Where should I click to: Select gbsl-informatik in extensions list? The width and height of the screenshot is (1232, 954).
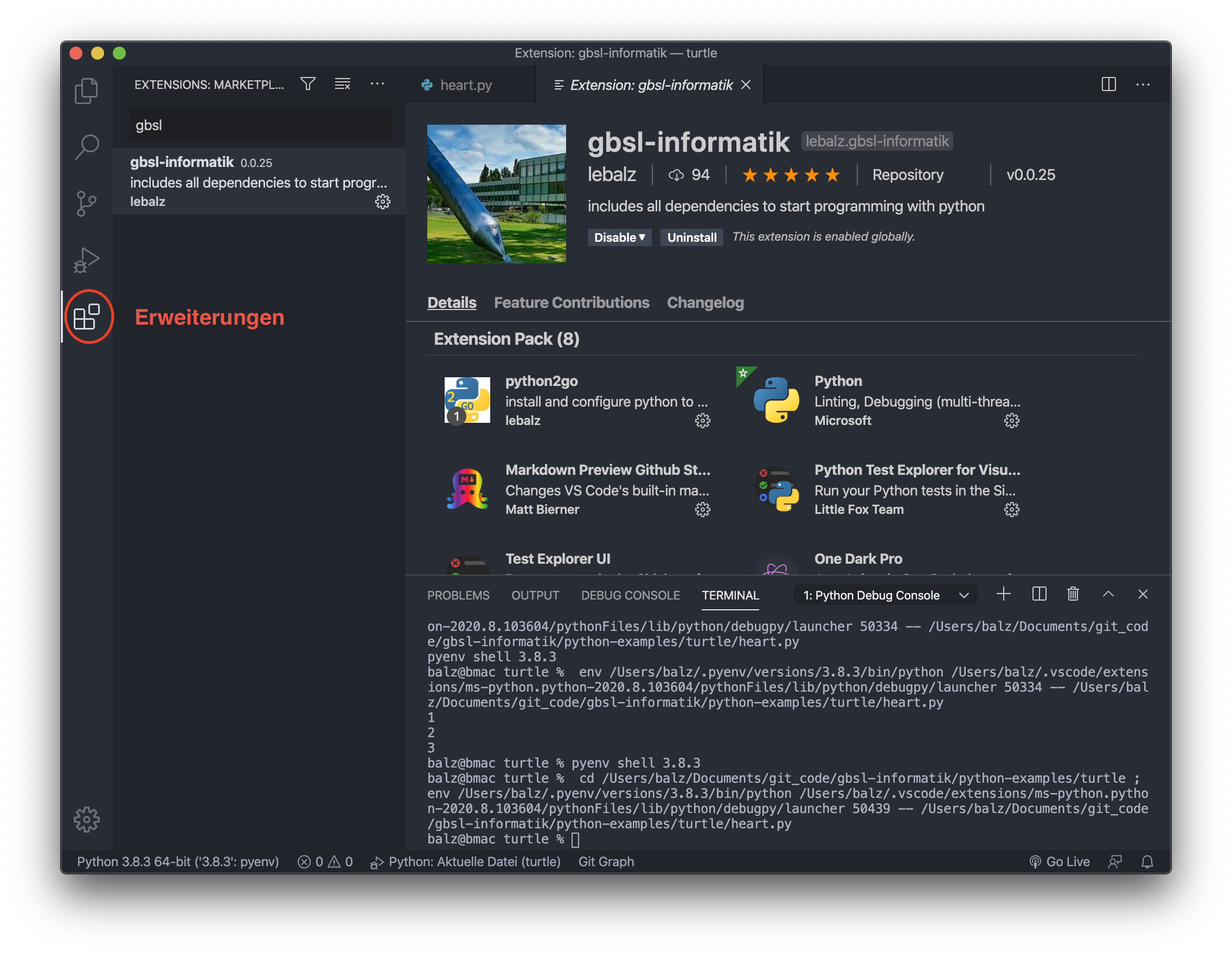click(259, 181)
